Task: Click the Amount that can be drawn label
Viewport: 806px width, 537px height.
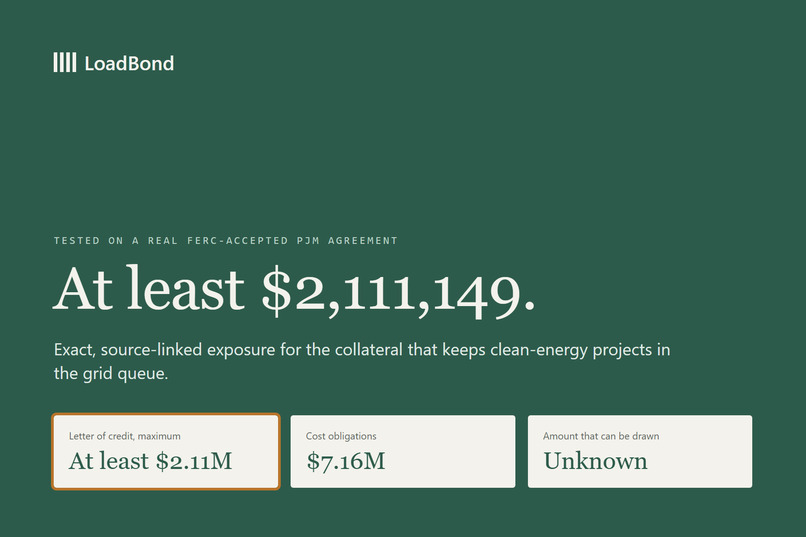Action: [x=601, y=436]
